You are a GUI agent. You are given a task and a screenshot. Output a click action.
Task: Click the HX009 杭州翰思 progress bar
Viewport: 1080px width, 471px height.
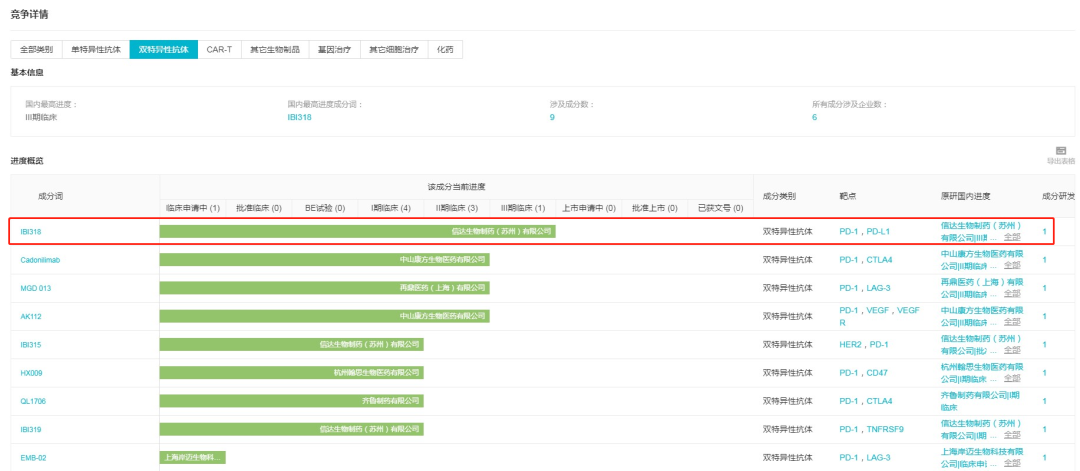[x=291, y=373]
